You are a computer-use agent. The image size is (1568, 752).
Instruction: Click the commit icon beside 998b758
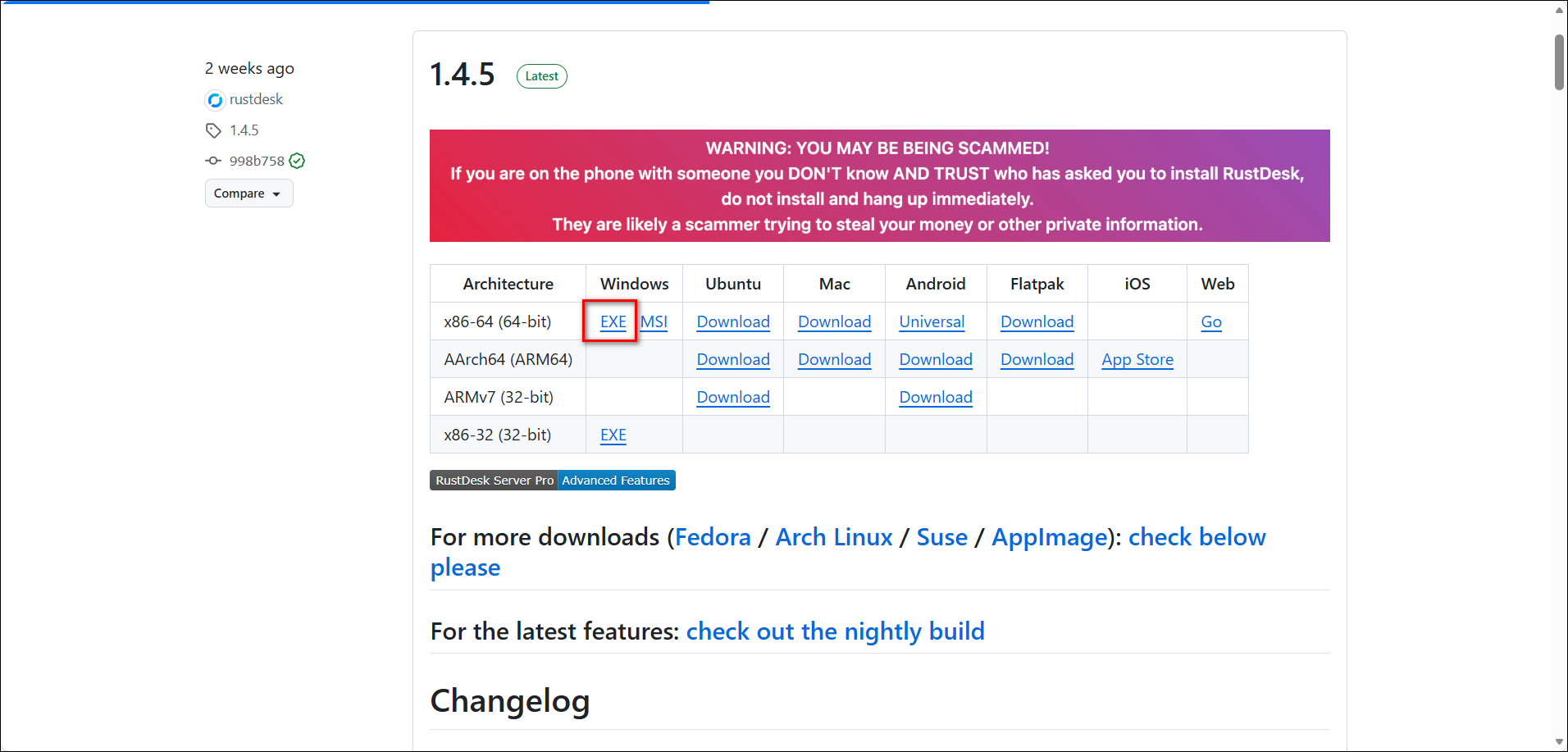[x=213, y=161]
